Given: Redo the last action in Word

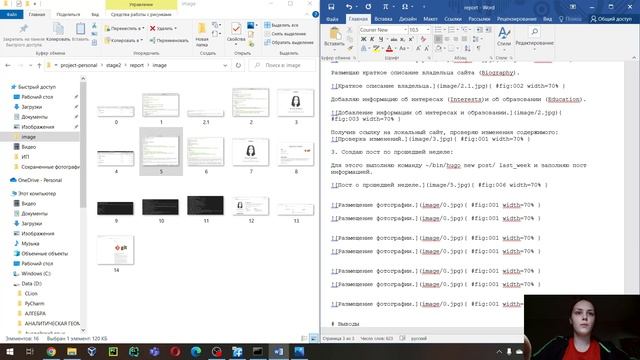Looking at the screenshot, I should (x=368, y=7).
